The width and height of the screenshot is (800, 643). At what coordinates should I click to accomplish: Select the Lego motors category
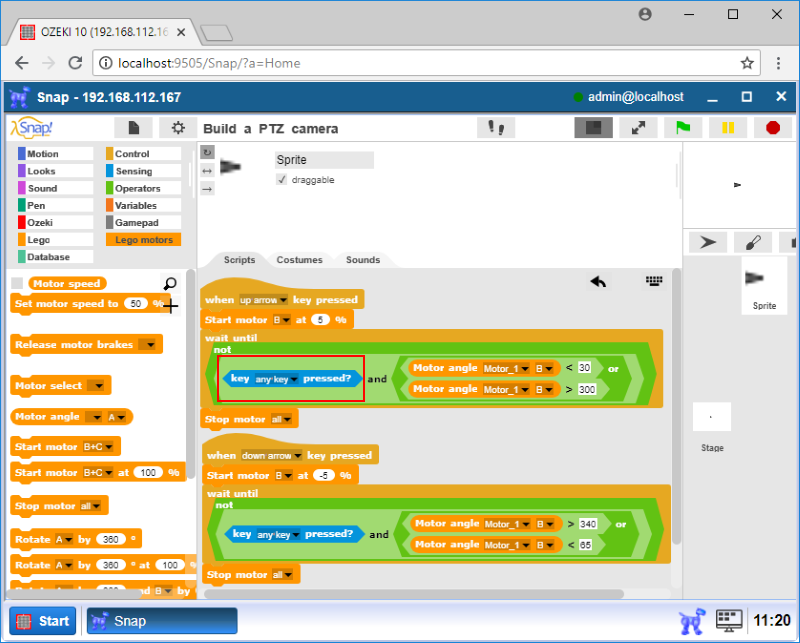pyautogui.click(x=143, y=240)
